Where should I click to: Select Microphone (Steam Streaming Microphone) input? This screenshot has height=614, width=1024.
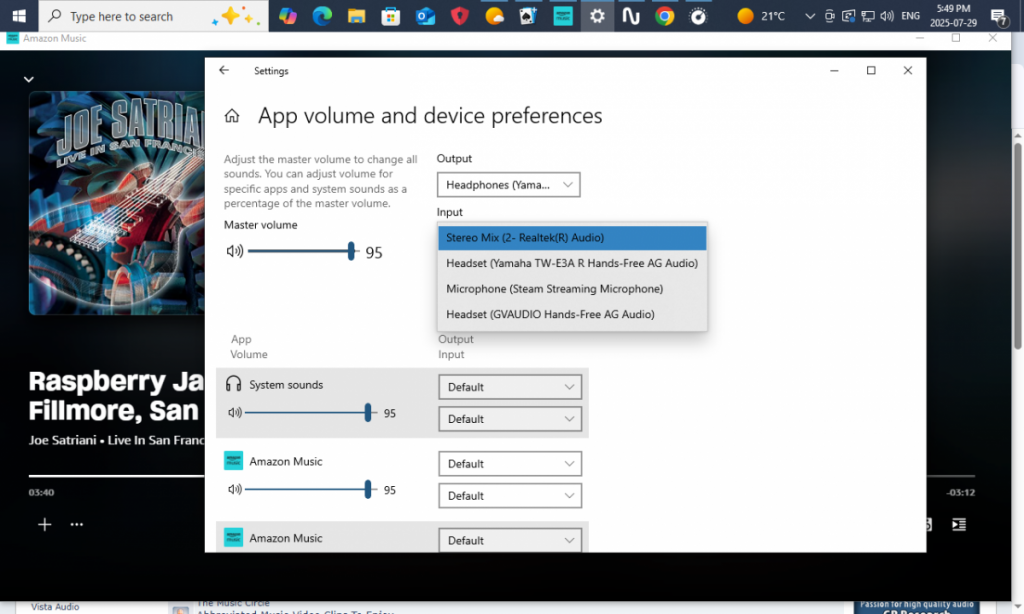click(572, 289)
